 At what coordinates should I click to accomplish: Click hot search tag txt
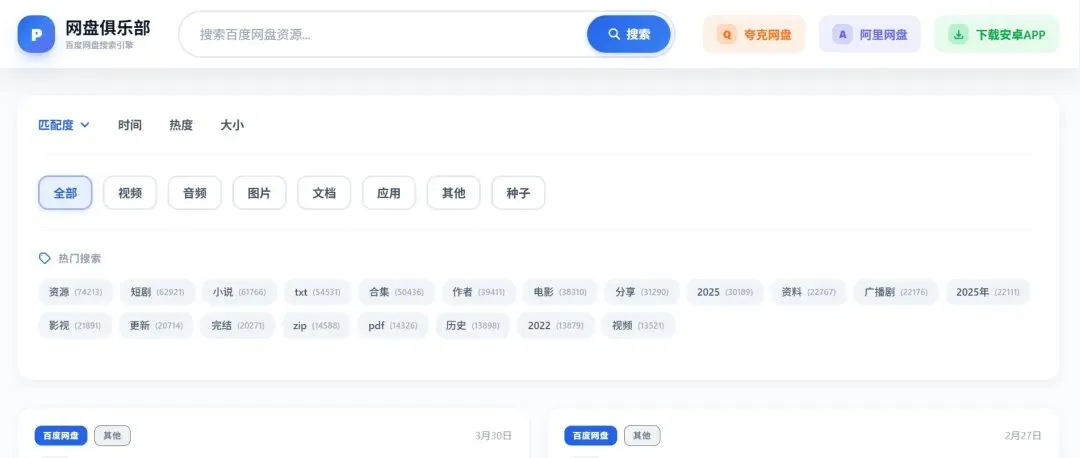pos(318,292)
